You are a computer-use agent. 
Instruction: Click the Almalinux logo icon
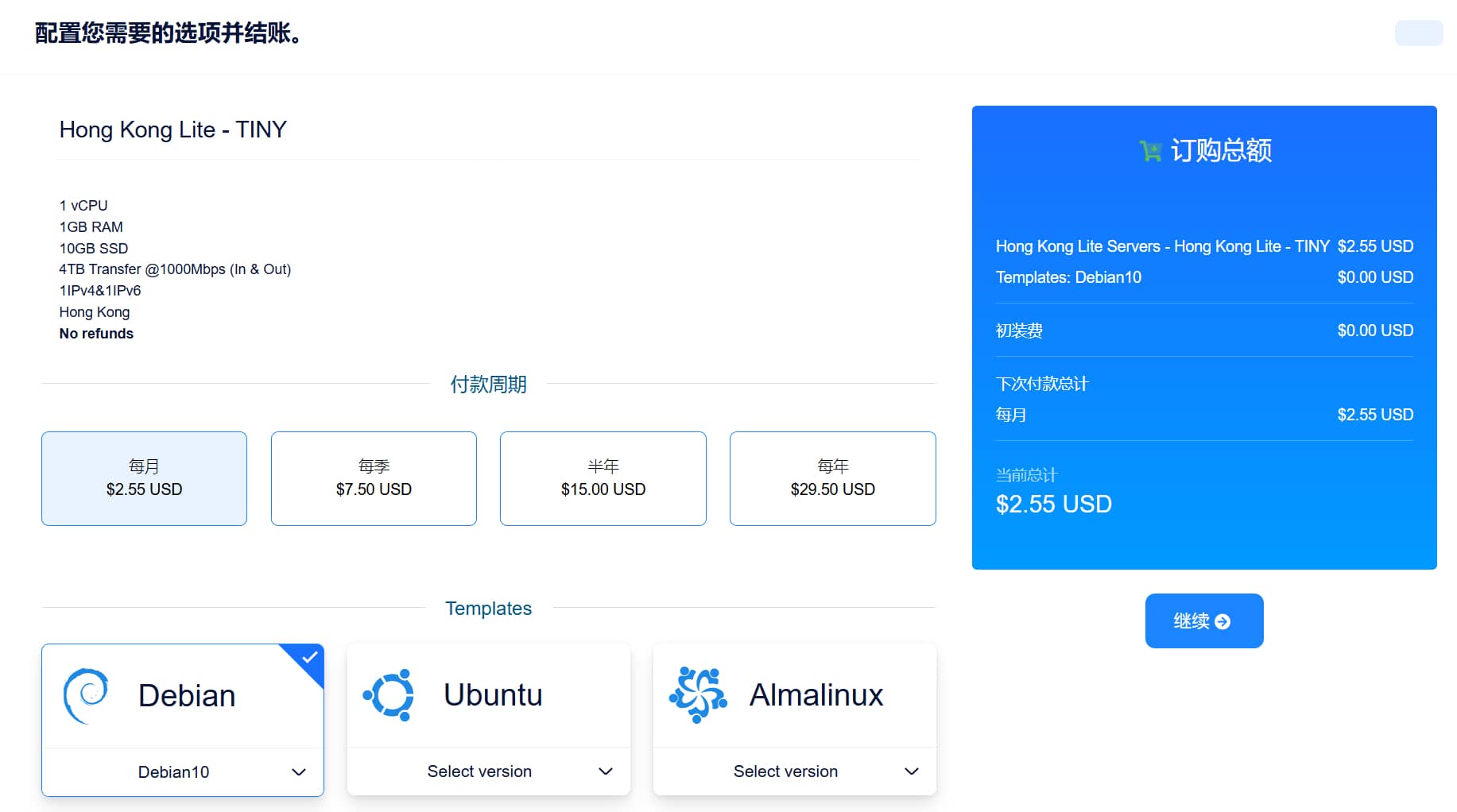(698, 695)
